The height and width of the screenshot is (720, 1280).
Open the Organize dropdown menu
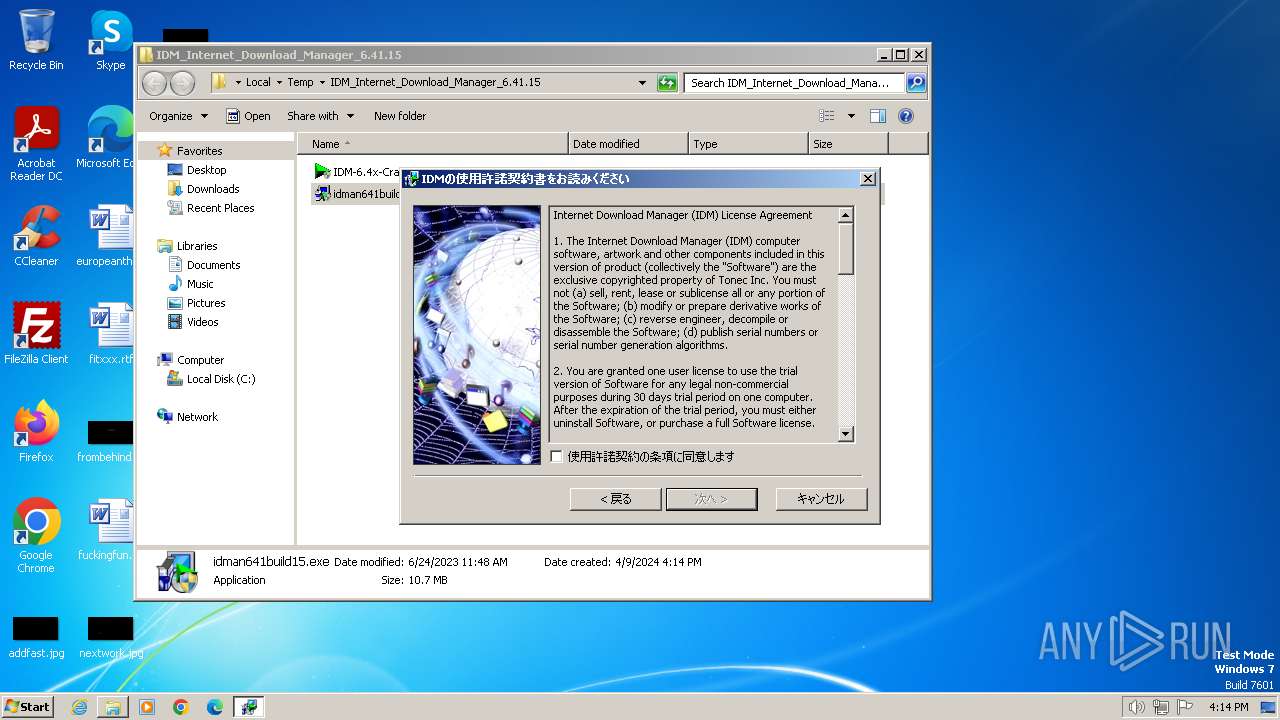coord(178,116)
